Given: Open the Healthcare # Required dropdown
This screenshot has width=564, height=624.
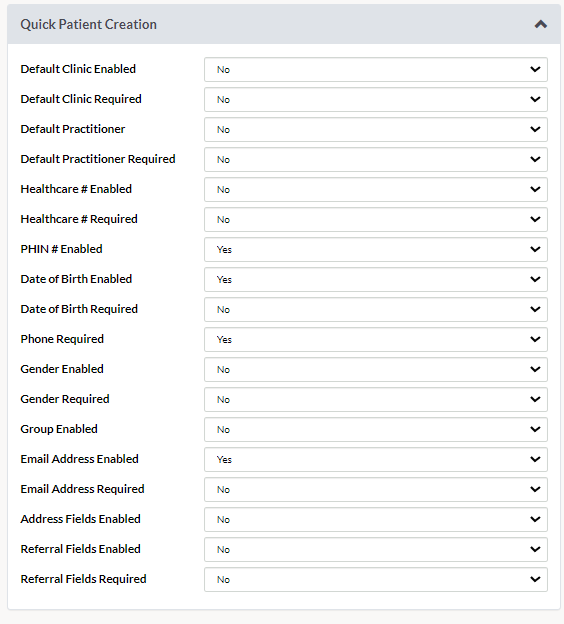Looking at the screenshot, I should [376, 219].
